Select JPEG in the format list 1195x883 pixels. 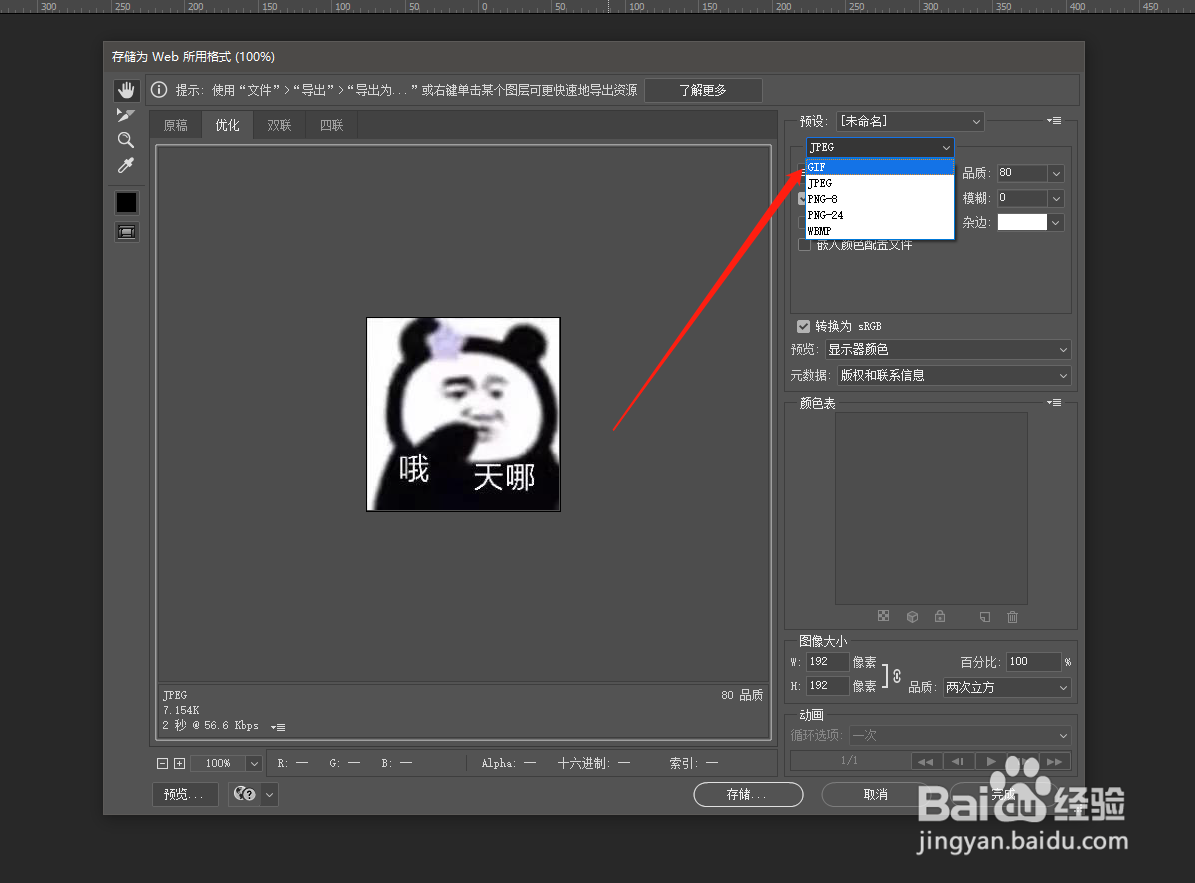[x=880, y=183]
